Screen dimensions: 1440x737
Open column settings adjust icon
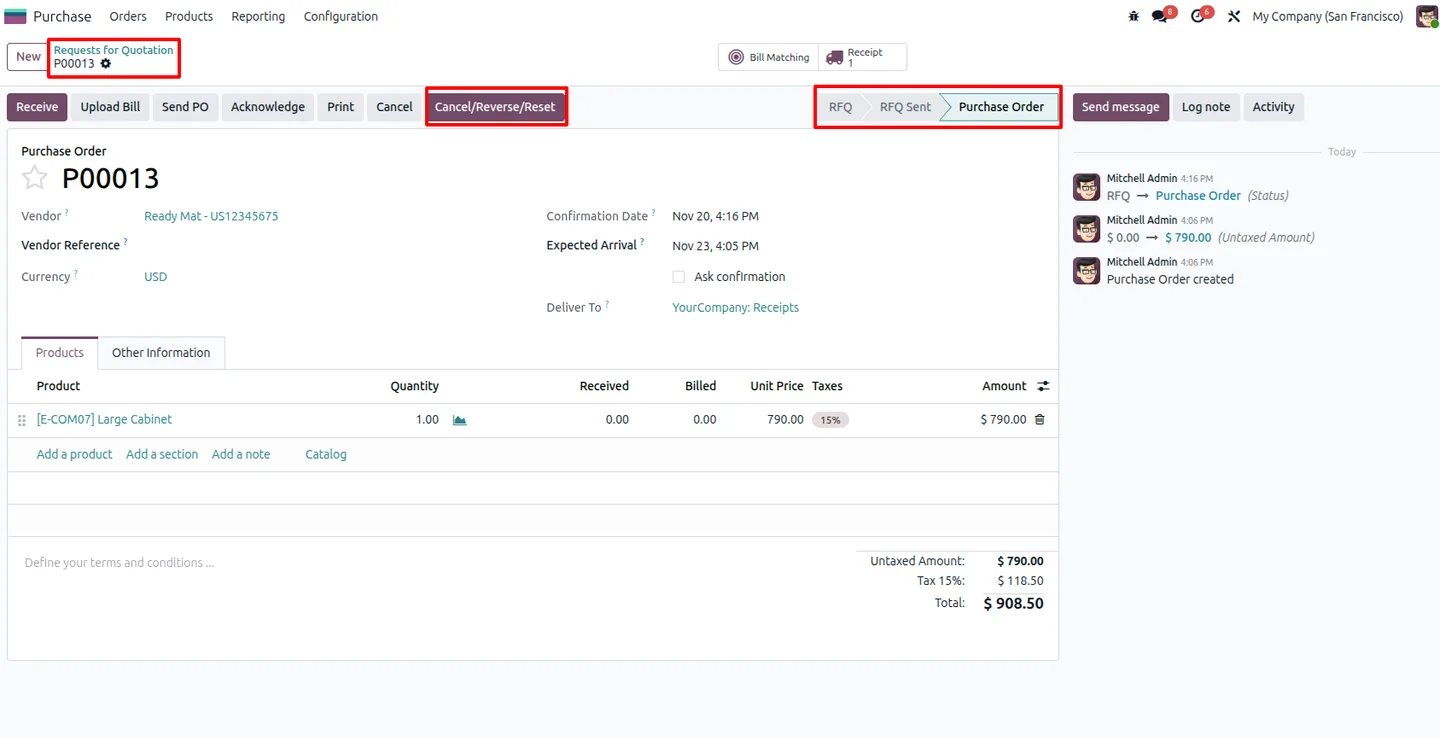[x=1043, y=386]
